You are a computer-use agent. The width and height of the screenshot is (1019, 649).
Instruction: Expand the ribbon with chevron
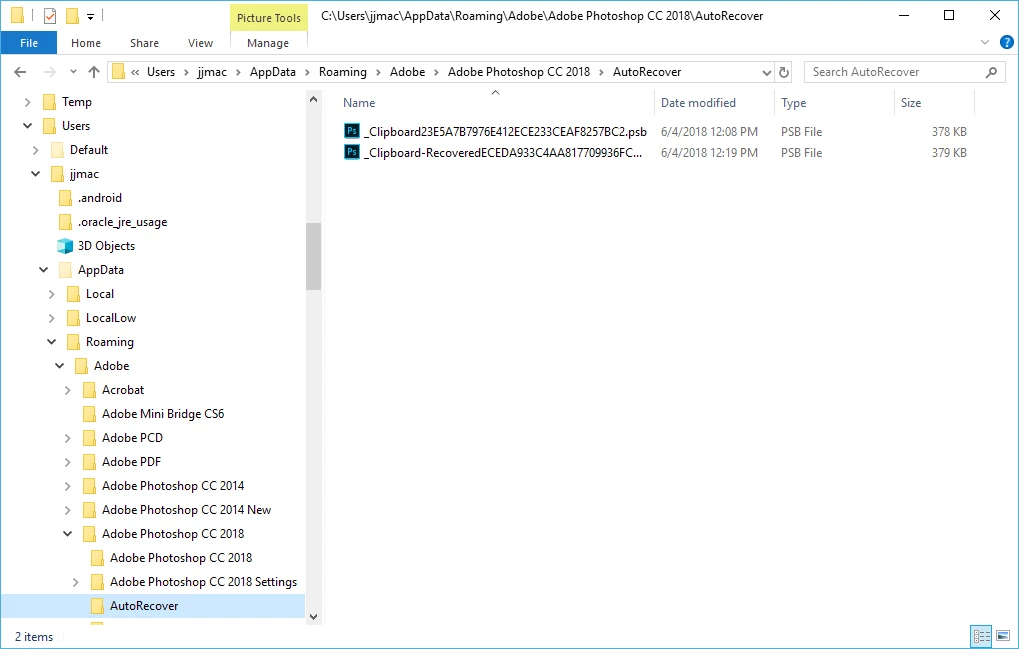985,43
